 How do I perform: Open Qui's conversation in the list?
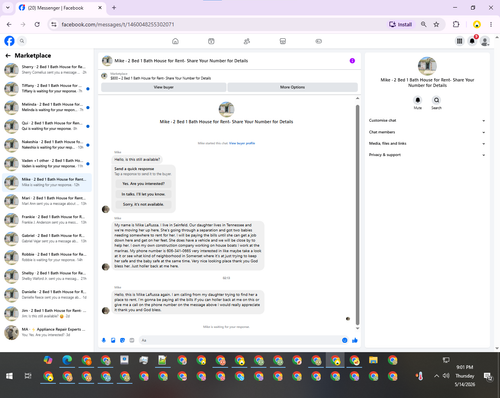(x=47, y=126)
